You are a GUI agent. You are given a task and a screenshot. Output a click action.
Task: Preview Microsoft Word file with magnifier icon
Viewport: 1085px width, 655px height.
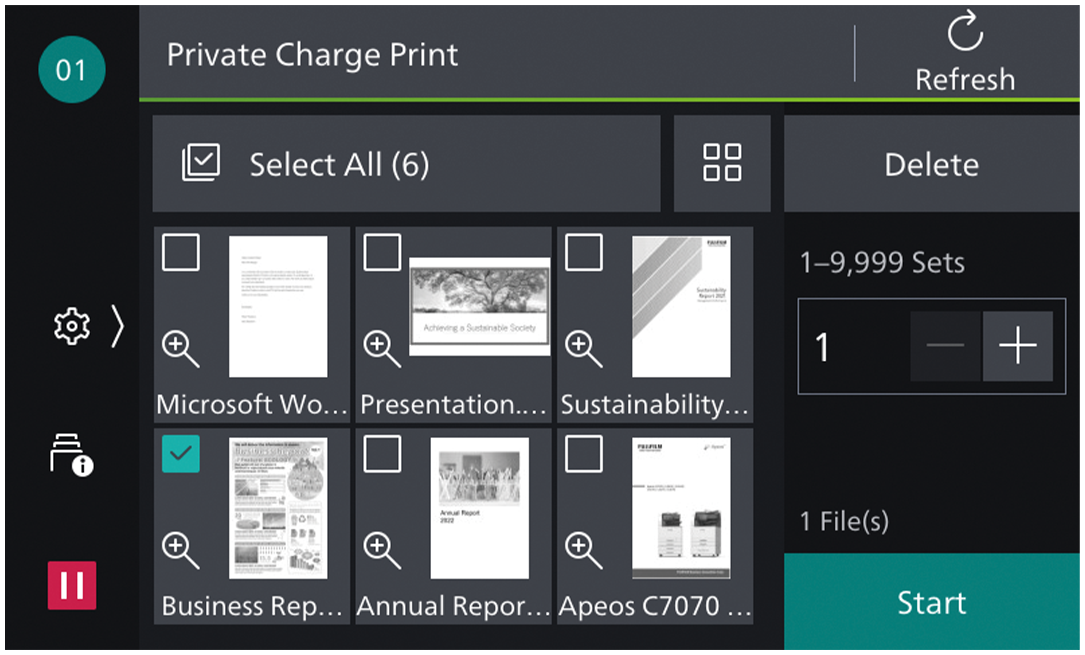coord(180,349)
